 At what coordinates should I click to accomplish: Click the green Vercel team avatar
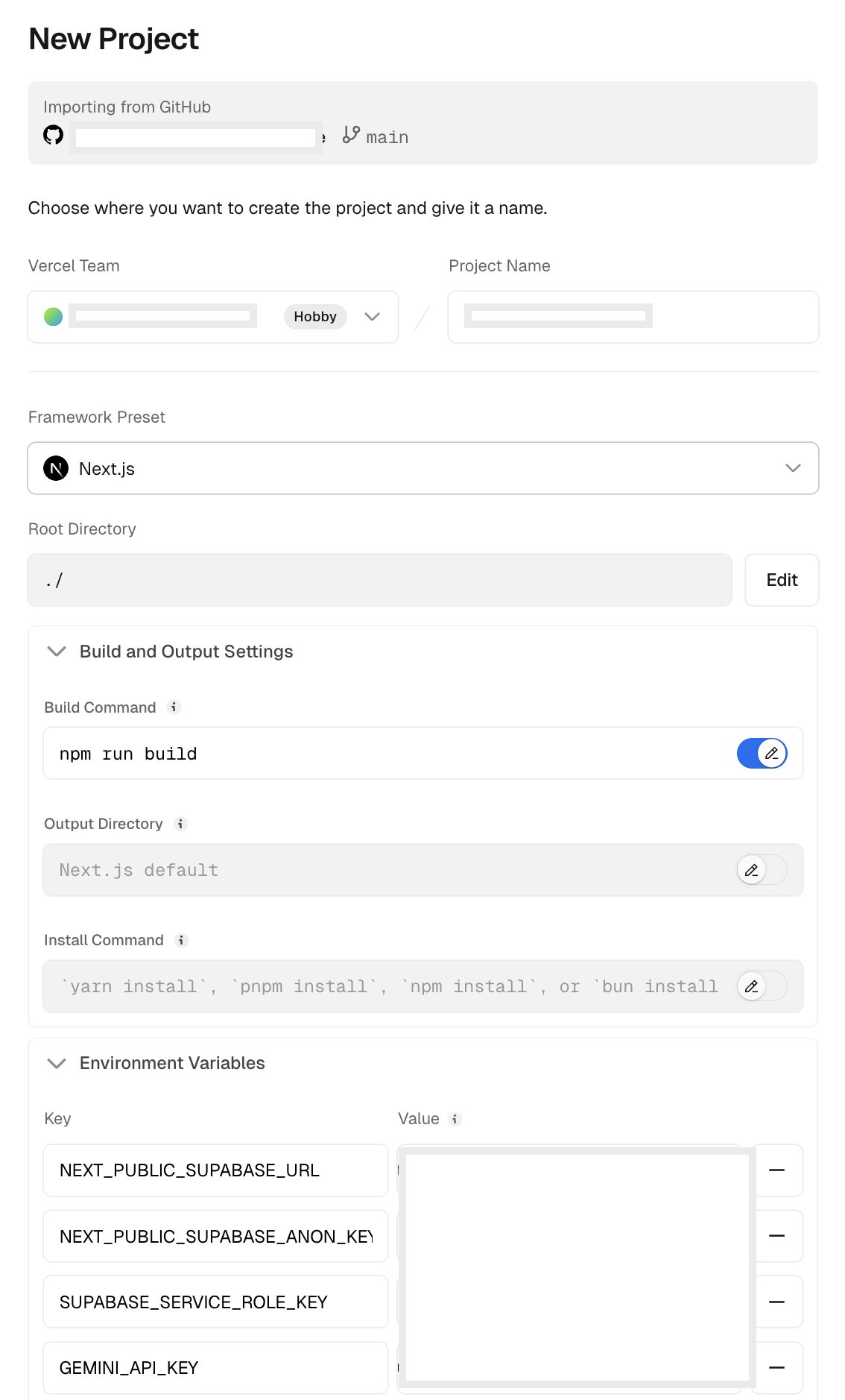point(54,317)
